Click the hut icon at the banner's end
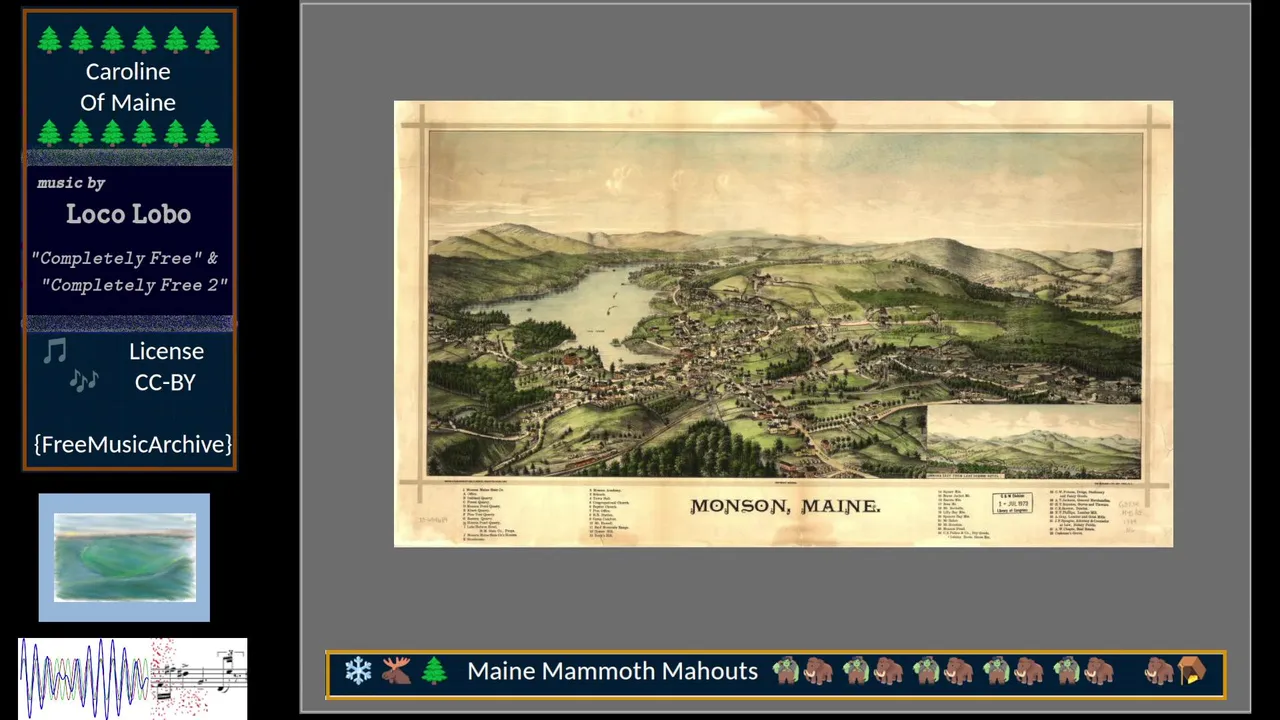 (1192, 671)
